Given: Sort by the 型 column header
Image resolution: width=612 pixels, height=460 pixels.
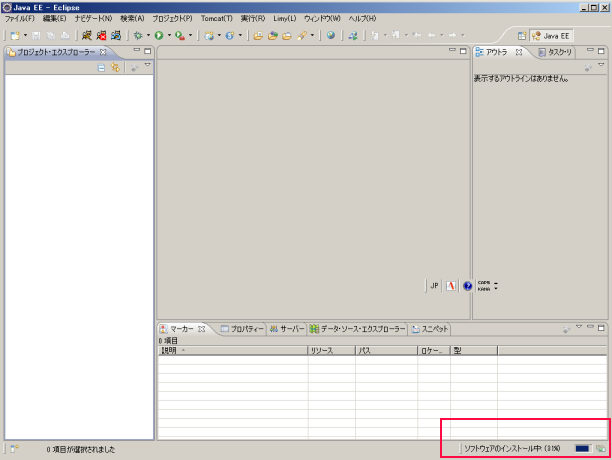Looking at the screenshot, I should (474, 350).
